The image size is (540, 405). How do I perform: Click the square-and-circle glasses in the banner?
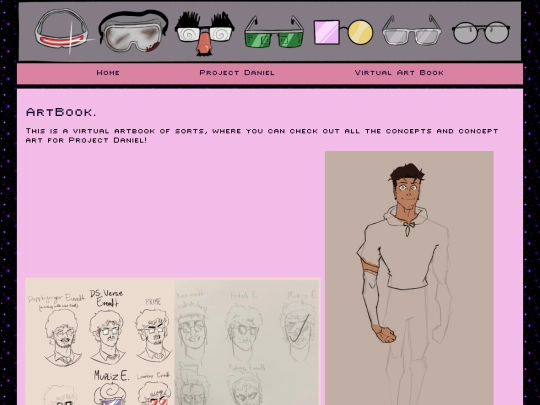343,33
